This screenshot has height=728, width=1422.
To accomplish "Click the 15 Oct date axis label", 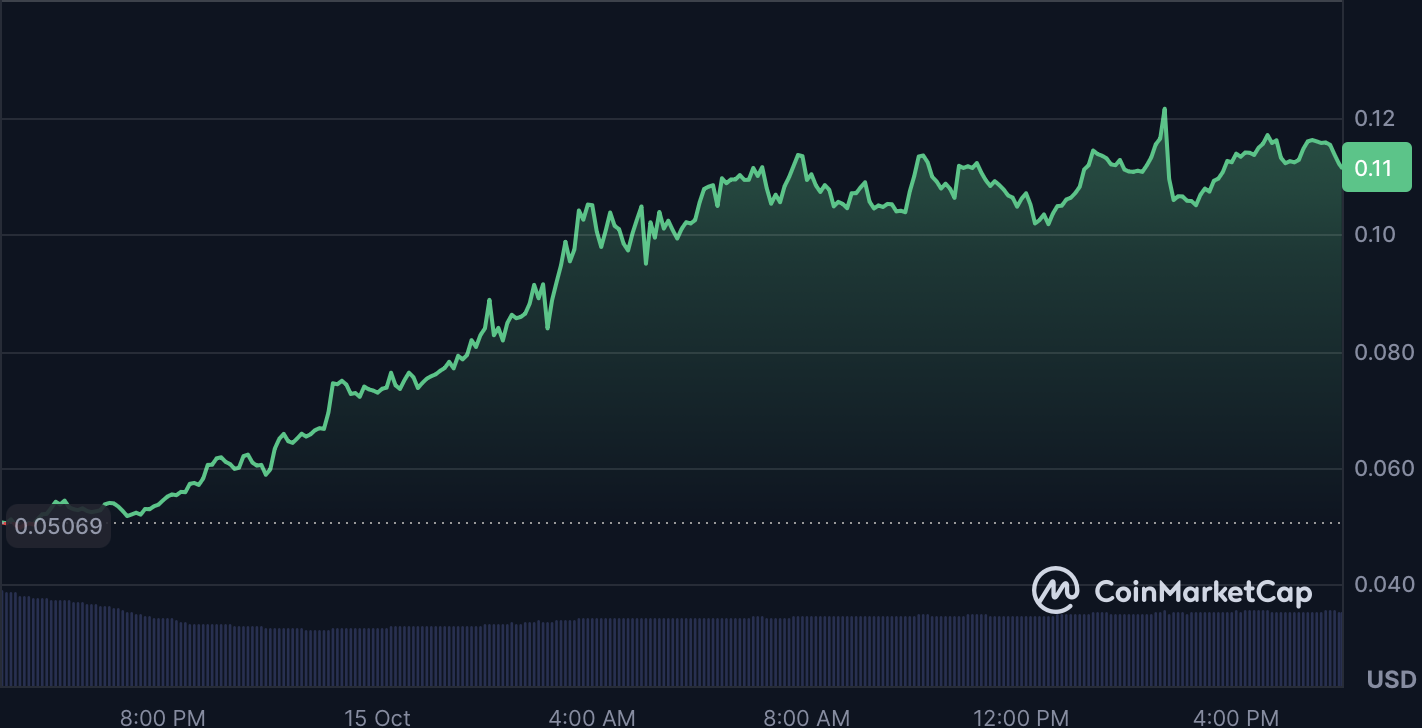I will pos(377,717).
